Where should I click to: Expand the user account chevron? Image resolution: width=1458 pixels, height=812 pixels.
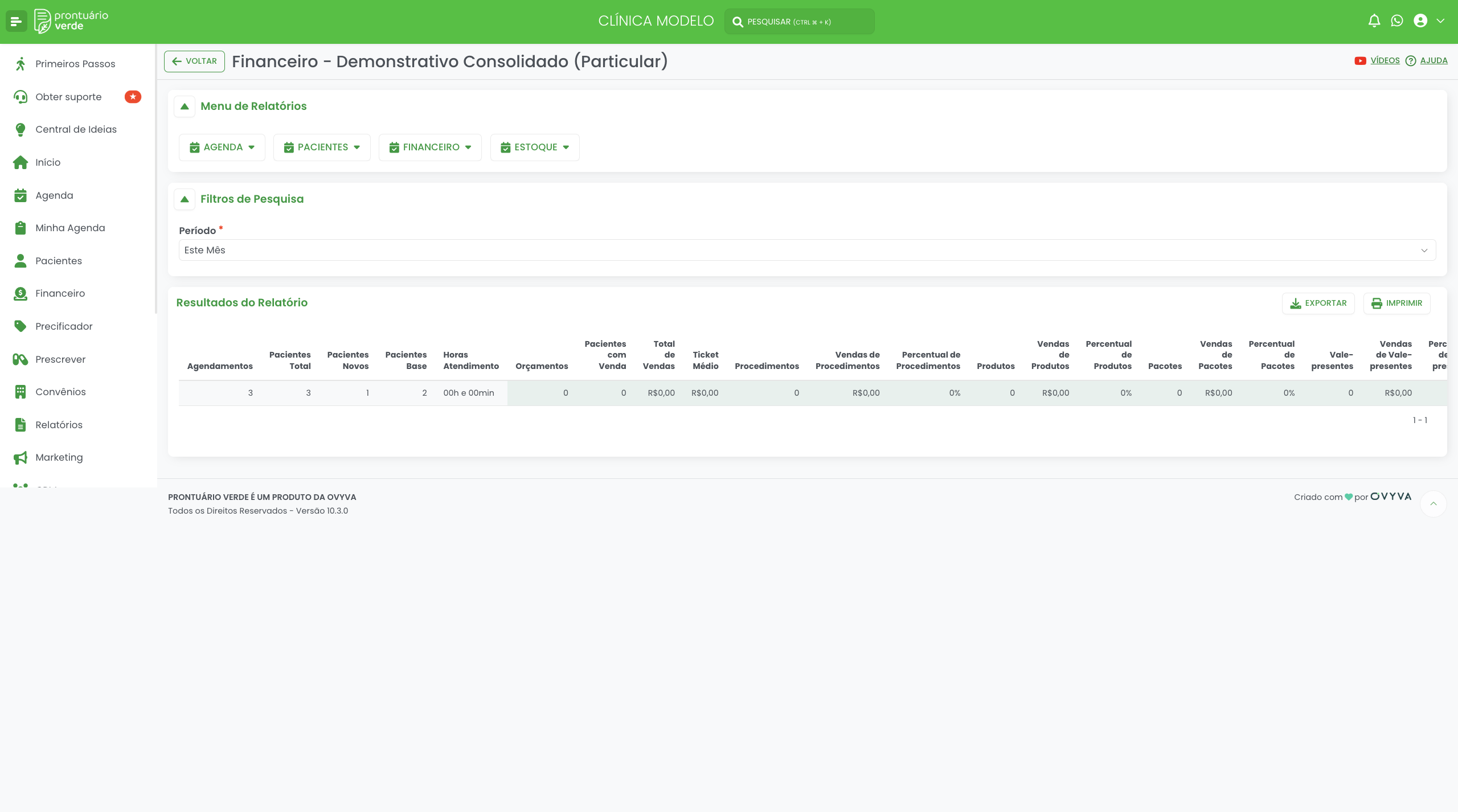point(1440,21)
